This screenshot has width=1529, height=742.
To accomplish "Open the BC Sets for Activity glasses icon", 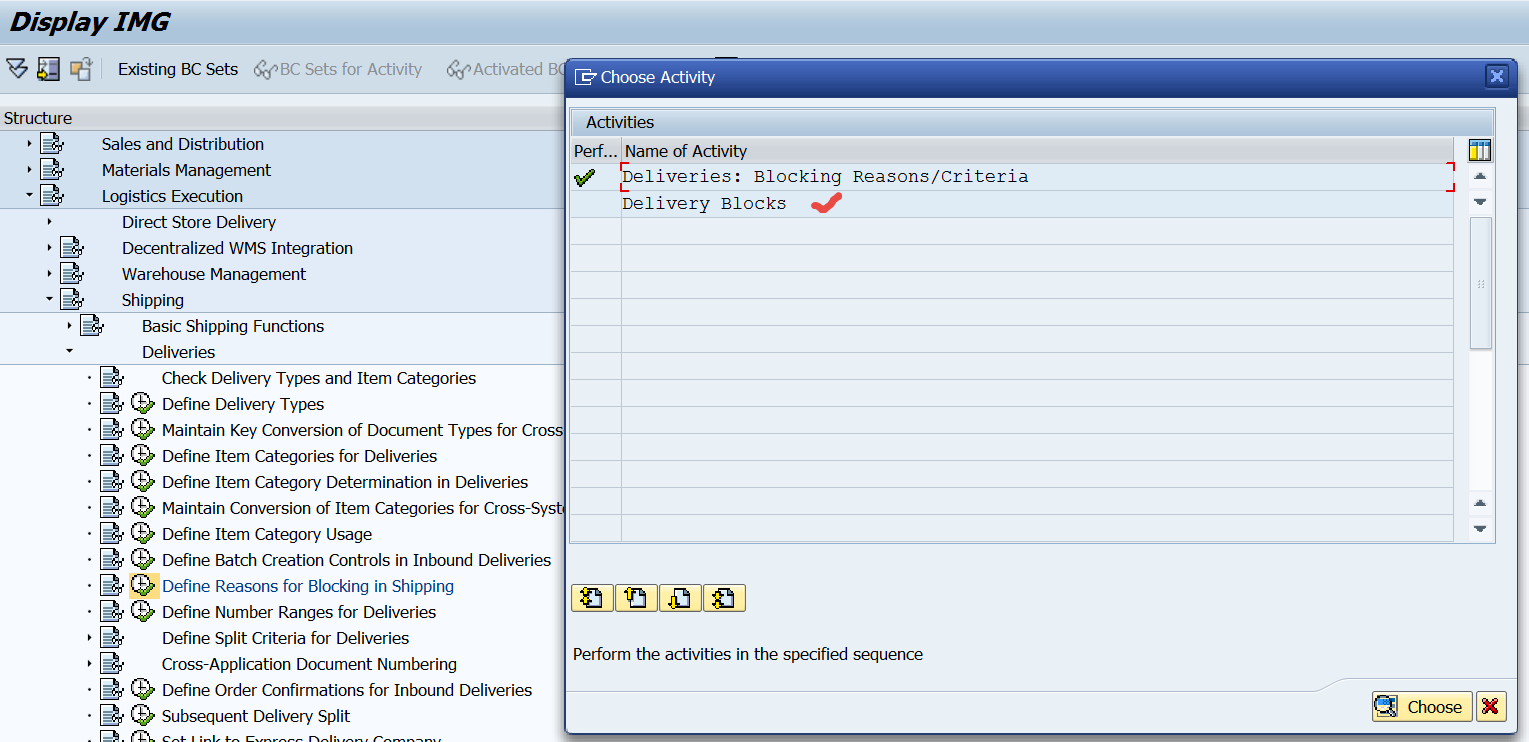I will 266,69.
